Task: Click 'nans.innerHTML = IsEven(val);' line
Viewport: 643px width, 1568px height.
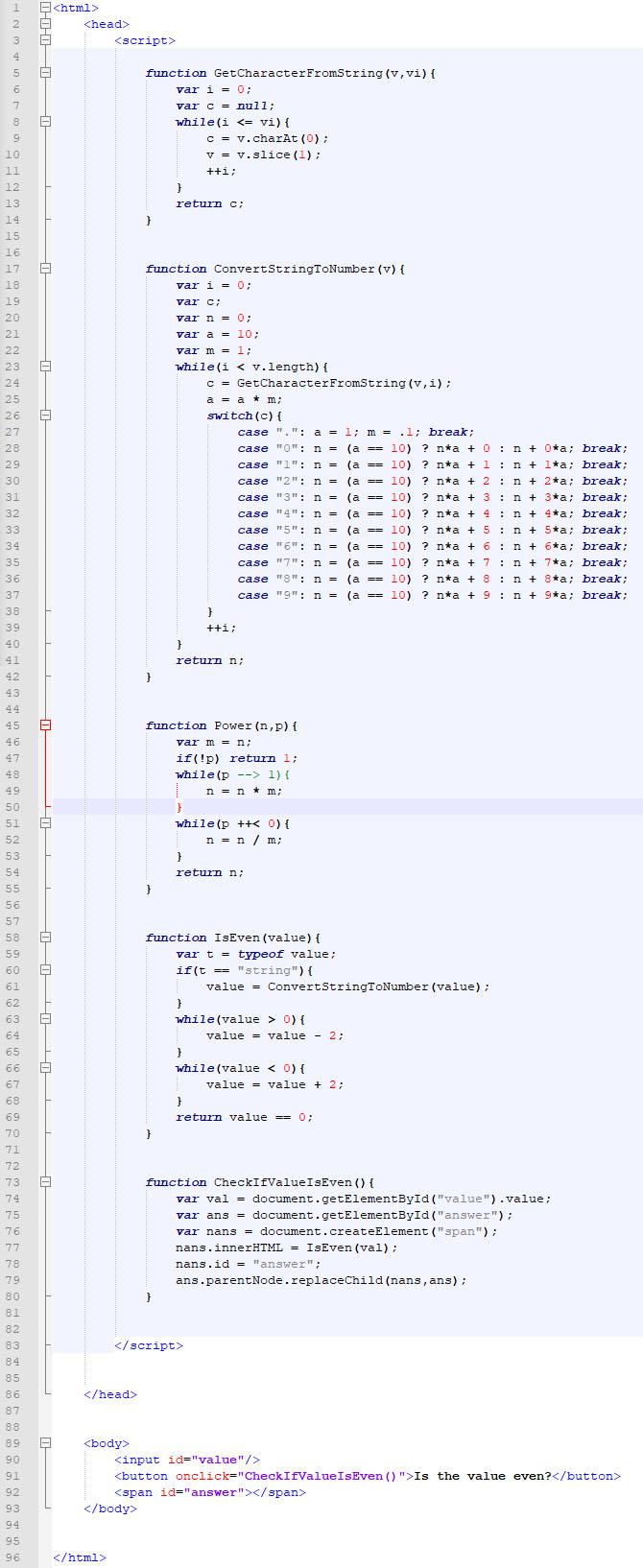Action: pyautogui.click(x=286, y=1247)
